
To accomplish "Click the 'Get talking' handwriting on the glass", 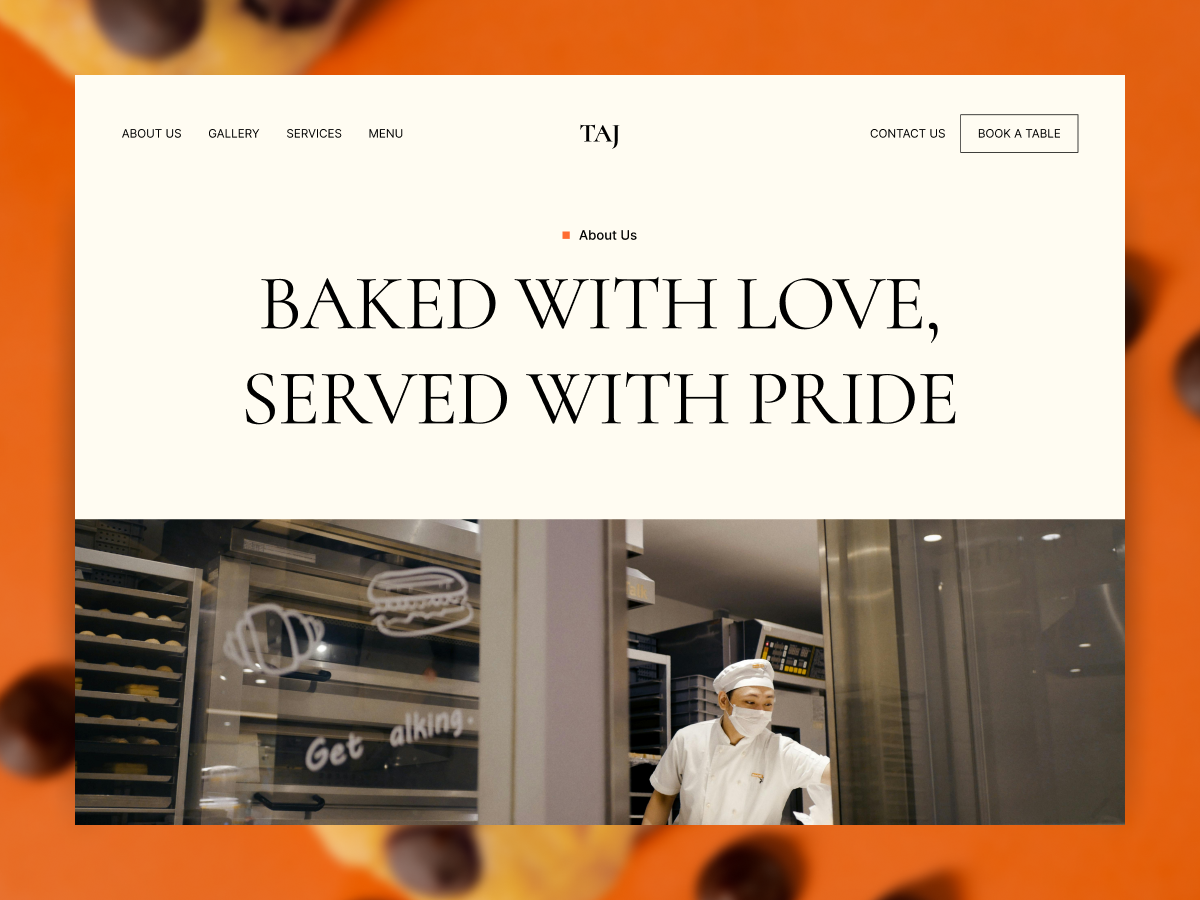I will click(x=385, y=738).
